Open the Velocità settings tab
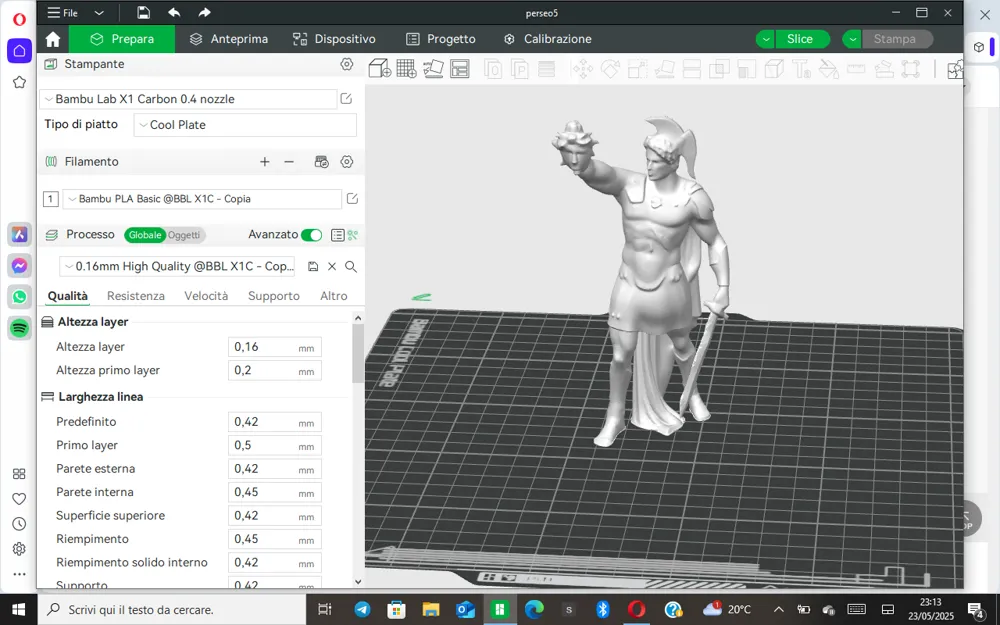Image resolution: width=1000 pixels, height=625 pixels. pyautogui.click(x=206, y=296)
